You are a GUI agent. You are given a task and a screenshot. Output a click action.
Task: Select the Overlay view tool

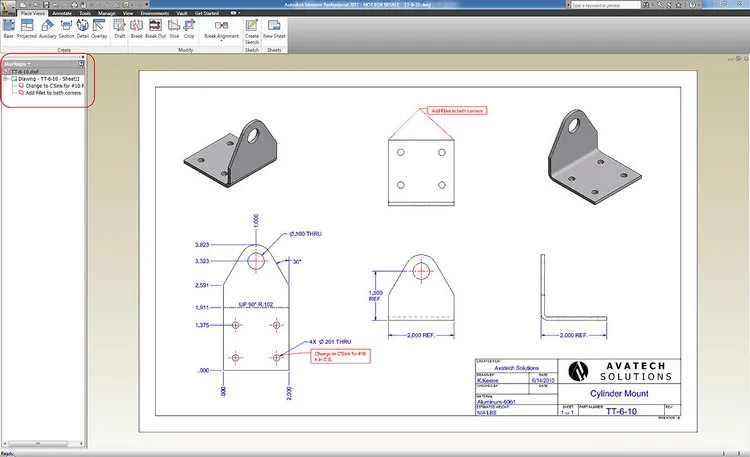(101, 28)
